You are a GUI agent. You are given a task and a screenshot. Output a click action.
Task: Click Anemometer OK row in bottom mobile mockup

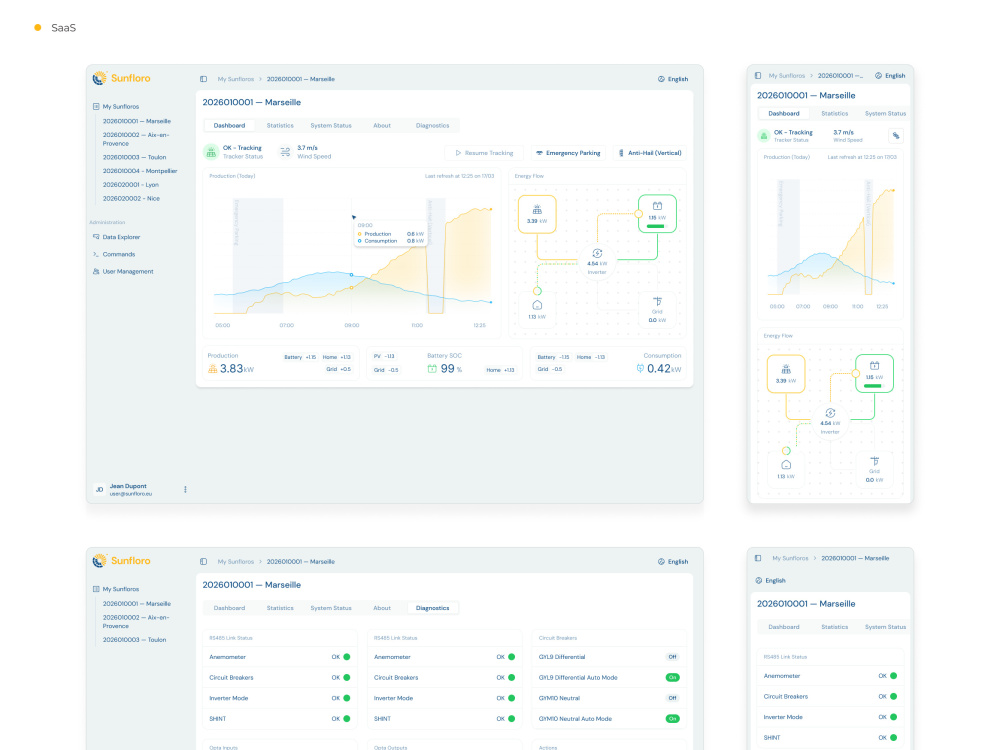(x=830, y=676)
